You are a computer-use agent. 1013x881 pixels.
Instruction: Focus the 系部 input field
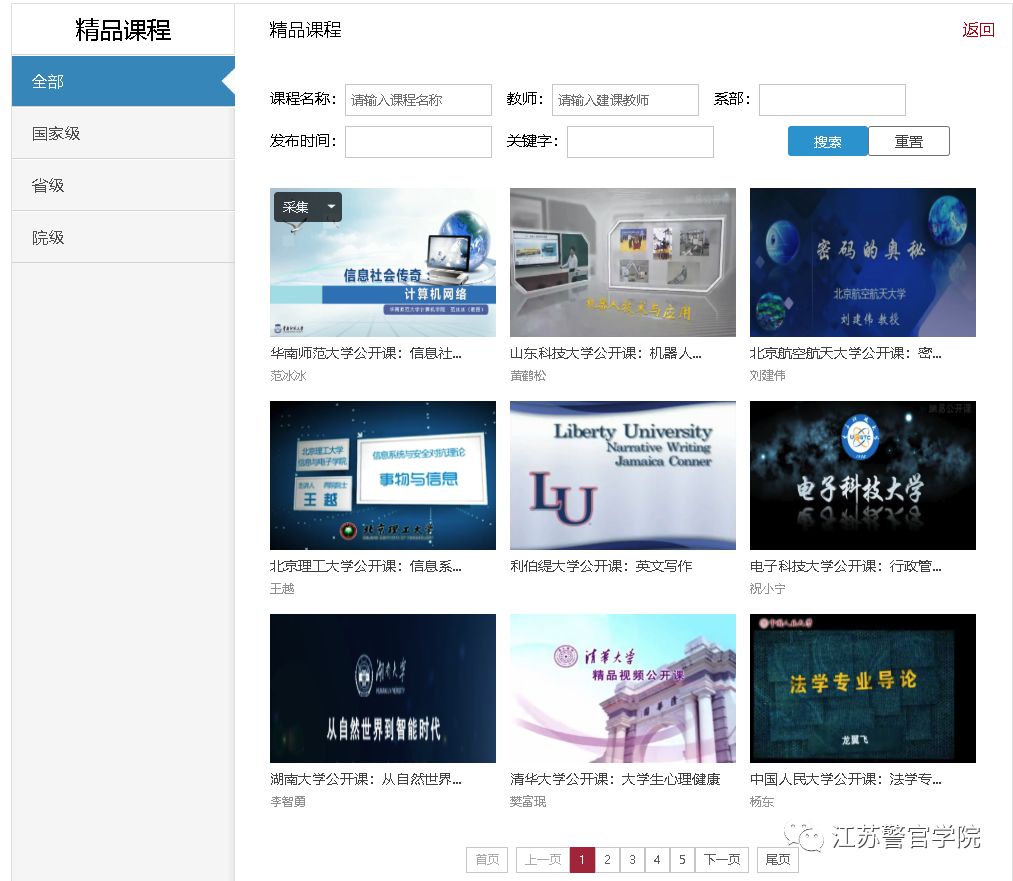pyautogui.click(x=832, y=100)
